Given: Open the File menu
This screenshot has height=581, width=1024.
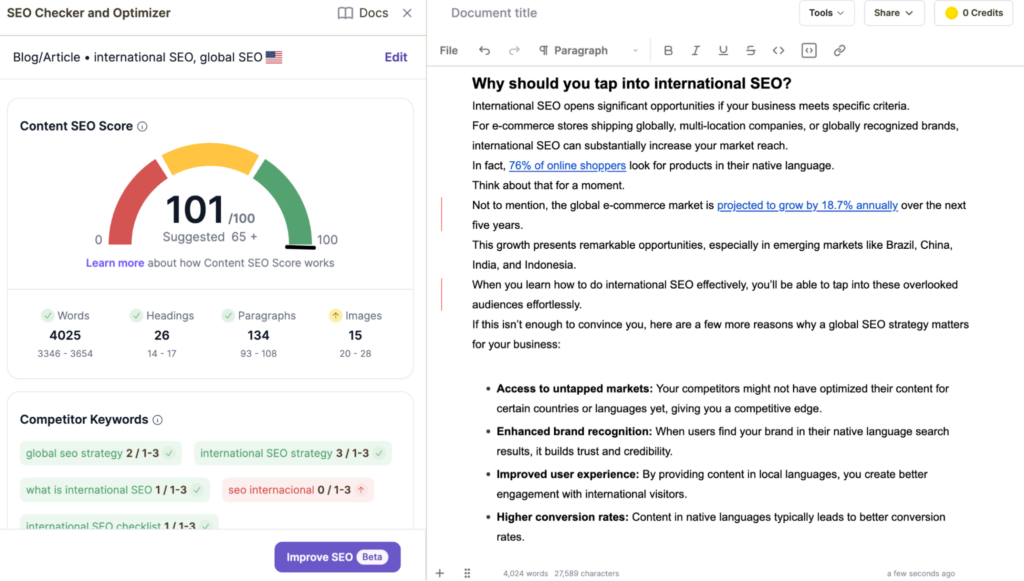Looking at the screenshot, I should pos(449,51).
